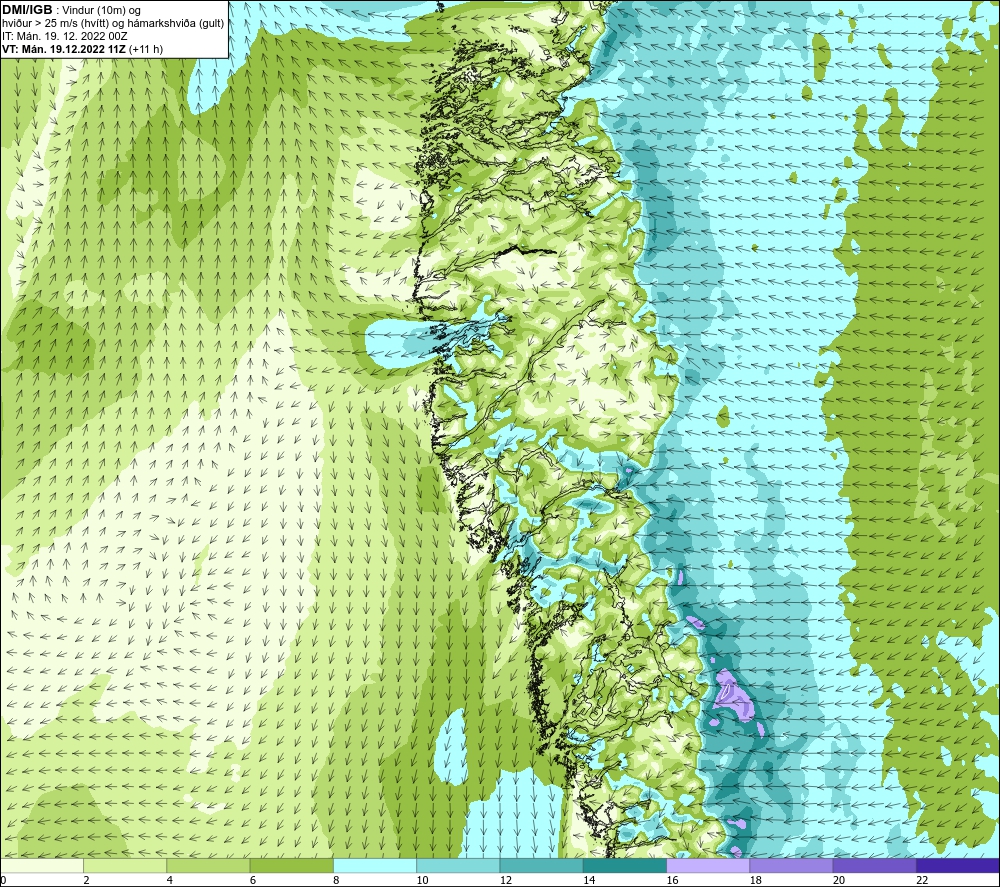Click the 14–16 m/s dark teal legend swatch
Screen dimensions: 1000x887
pos(624,865)
